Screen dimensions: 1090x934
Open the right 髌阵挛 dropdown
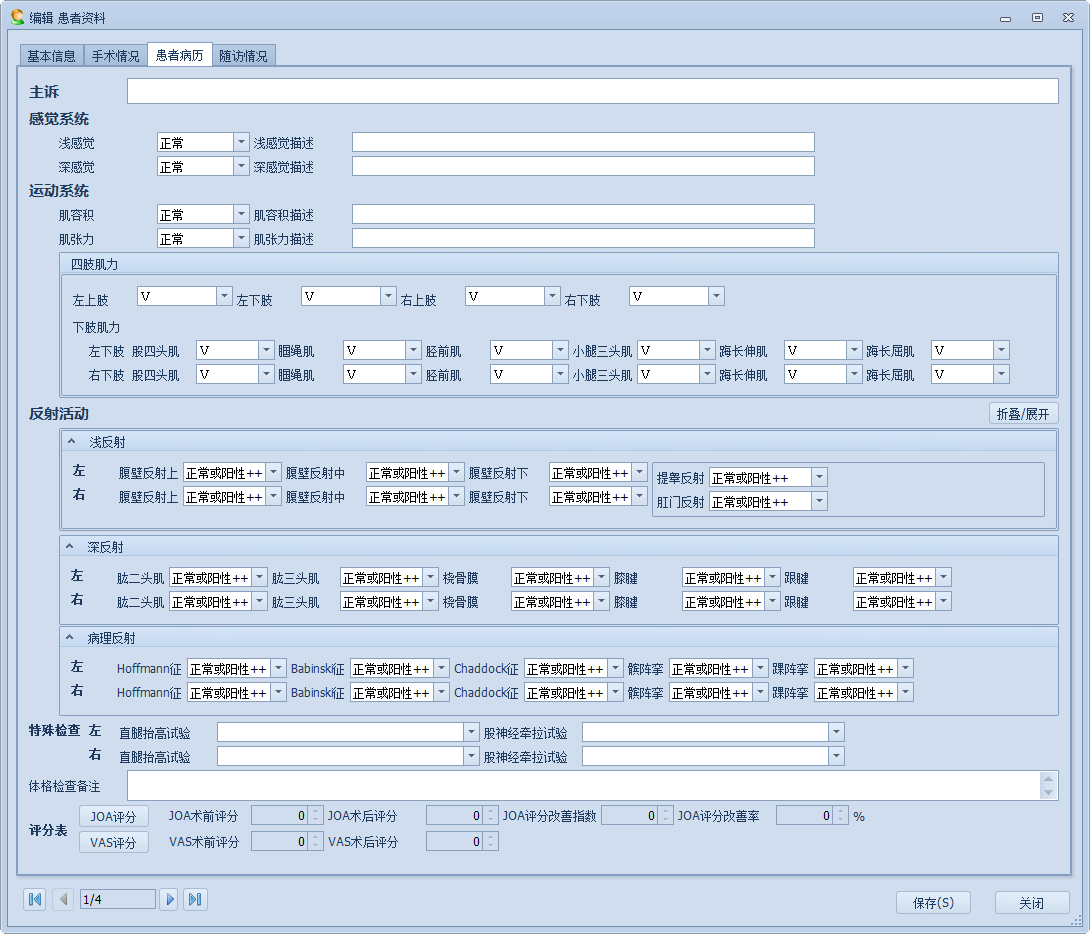coord(760,692)
